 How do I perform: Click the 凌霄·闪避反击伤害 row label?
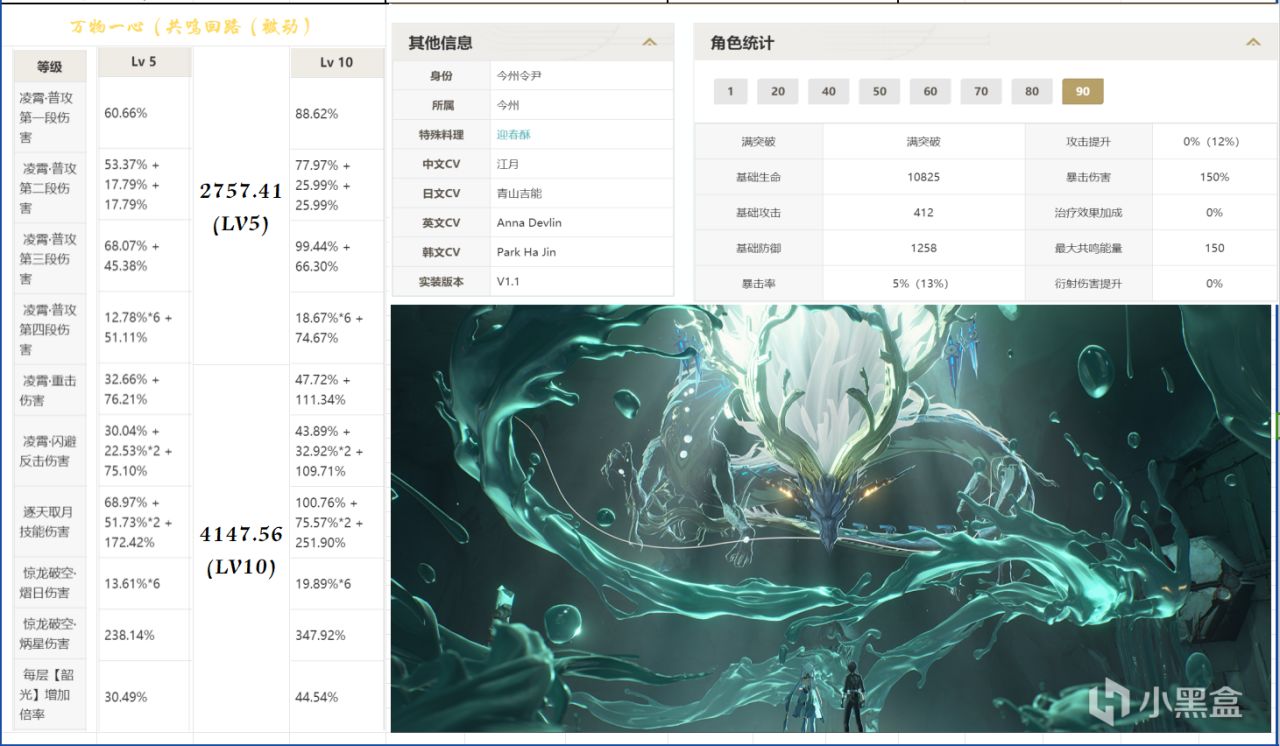tap(47, 451)
